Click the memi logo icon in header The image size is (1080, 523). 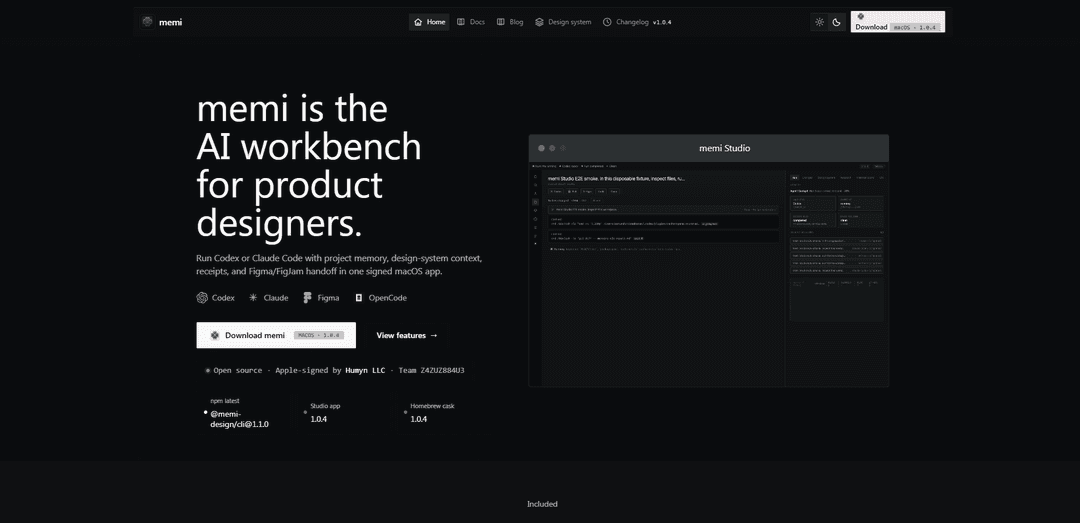(147, 22)
